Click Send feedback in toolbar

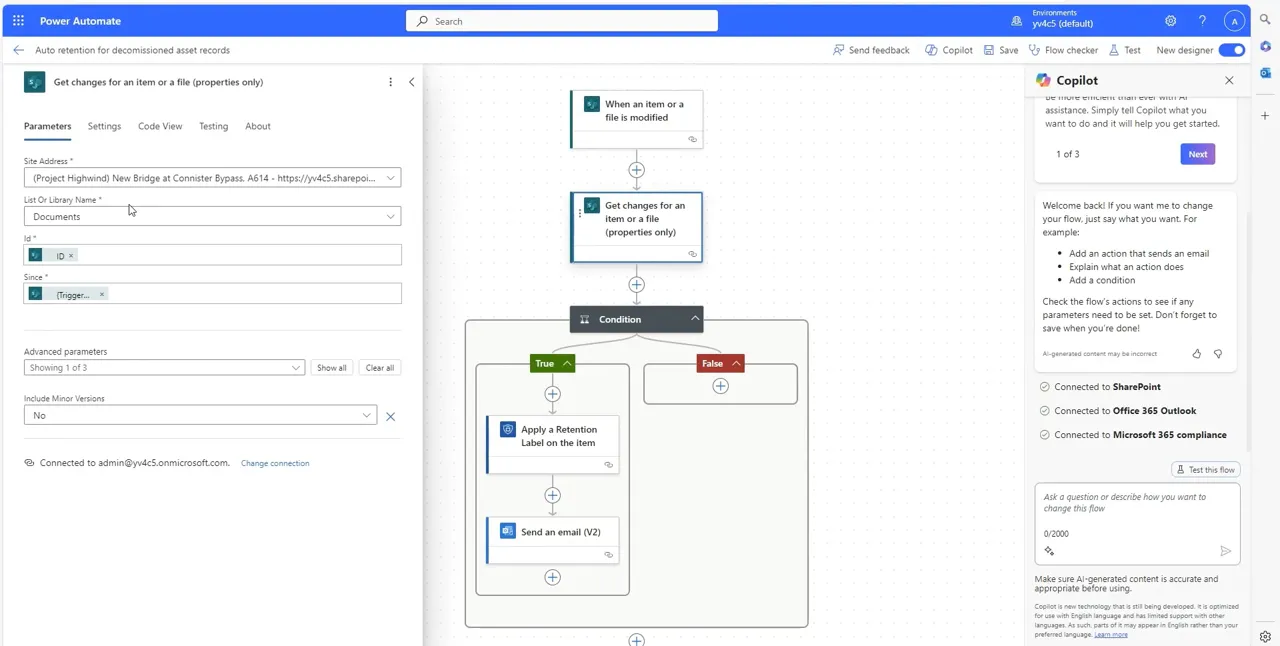point(871,50)
